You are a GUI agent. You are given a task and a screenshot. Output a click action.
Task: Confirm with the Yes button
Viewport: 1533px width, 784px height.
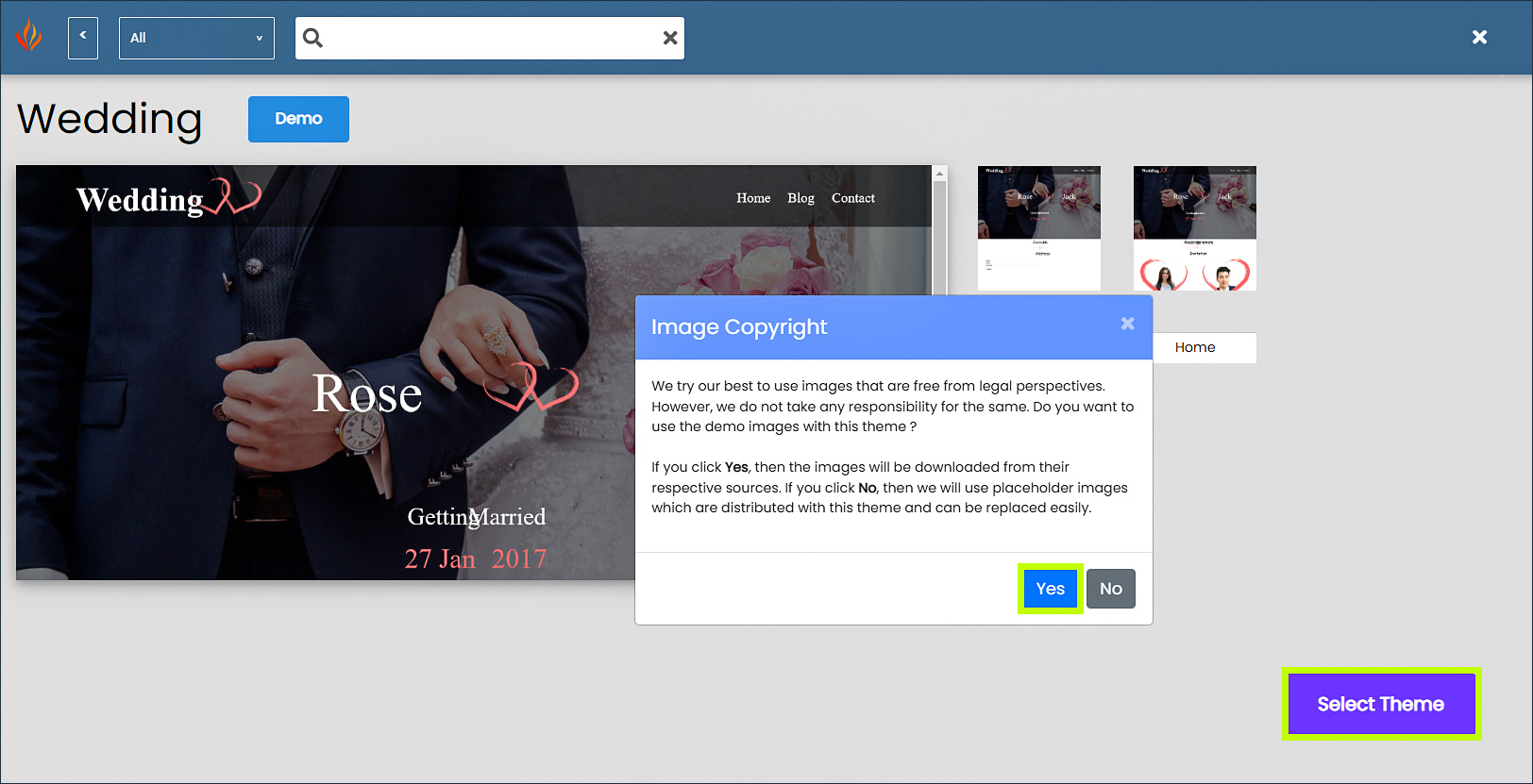click(1050, 589)
